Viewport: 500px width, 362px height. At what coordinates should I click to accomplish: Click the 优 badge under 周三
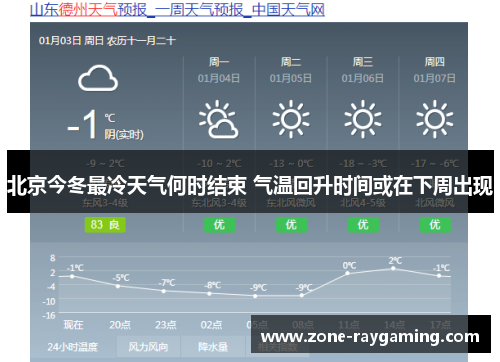point(363,225)
